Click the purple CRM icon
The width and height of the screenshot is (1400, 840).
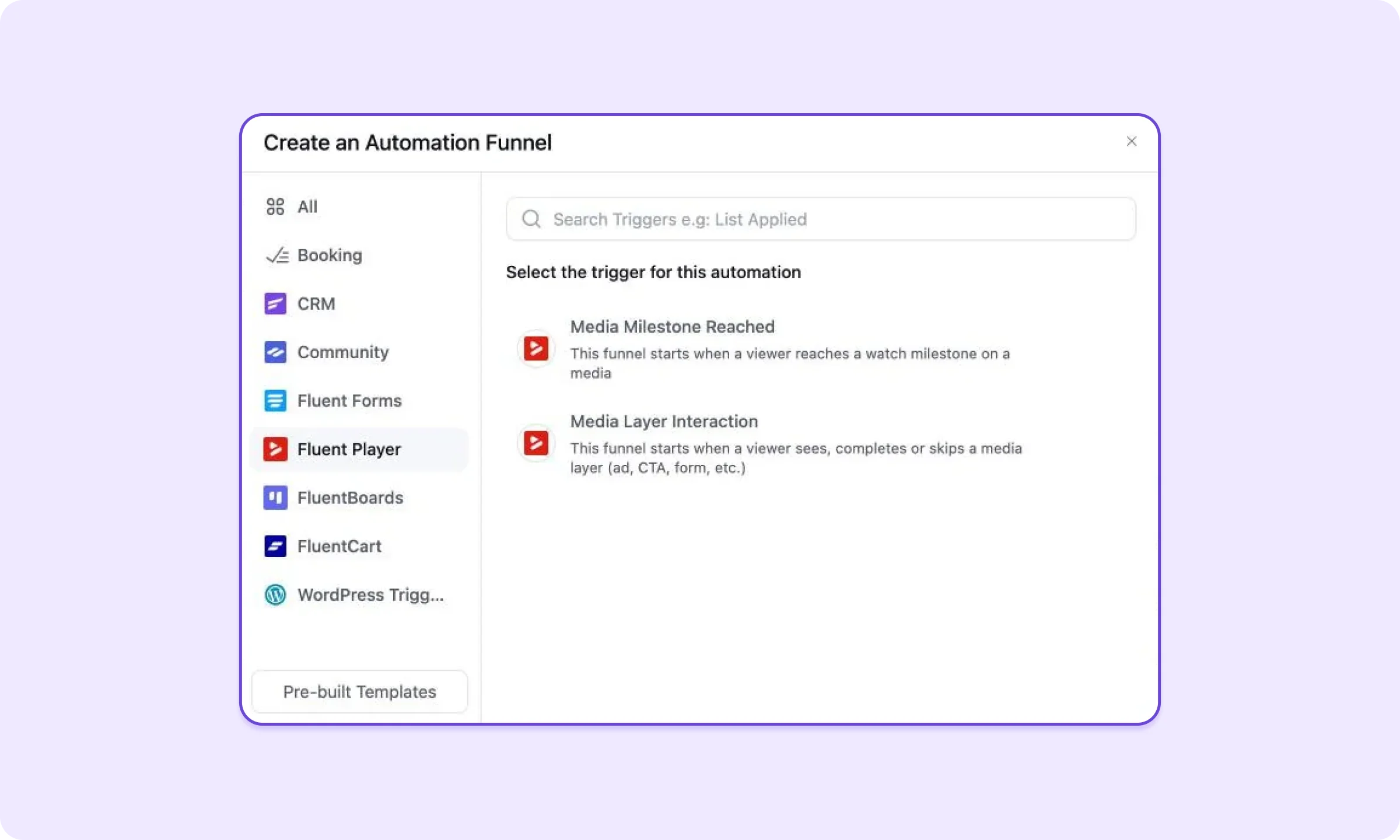275,303
